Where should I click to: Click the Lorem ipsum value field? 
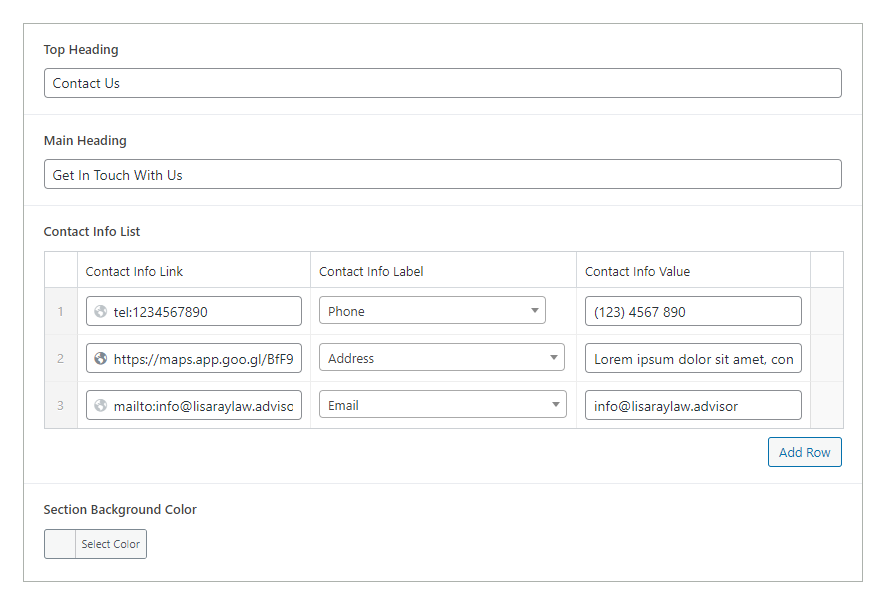693,358
